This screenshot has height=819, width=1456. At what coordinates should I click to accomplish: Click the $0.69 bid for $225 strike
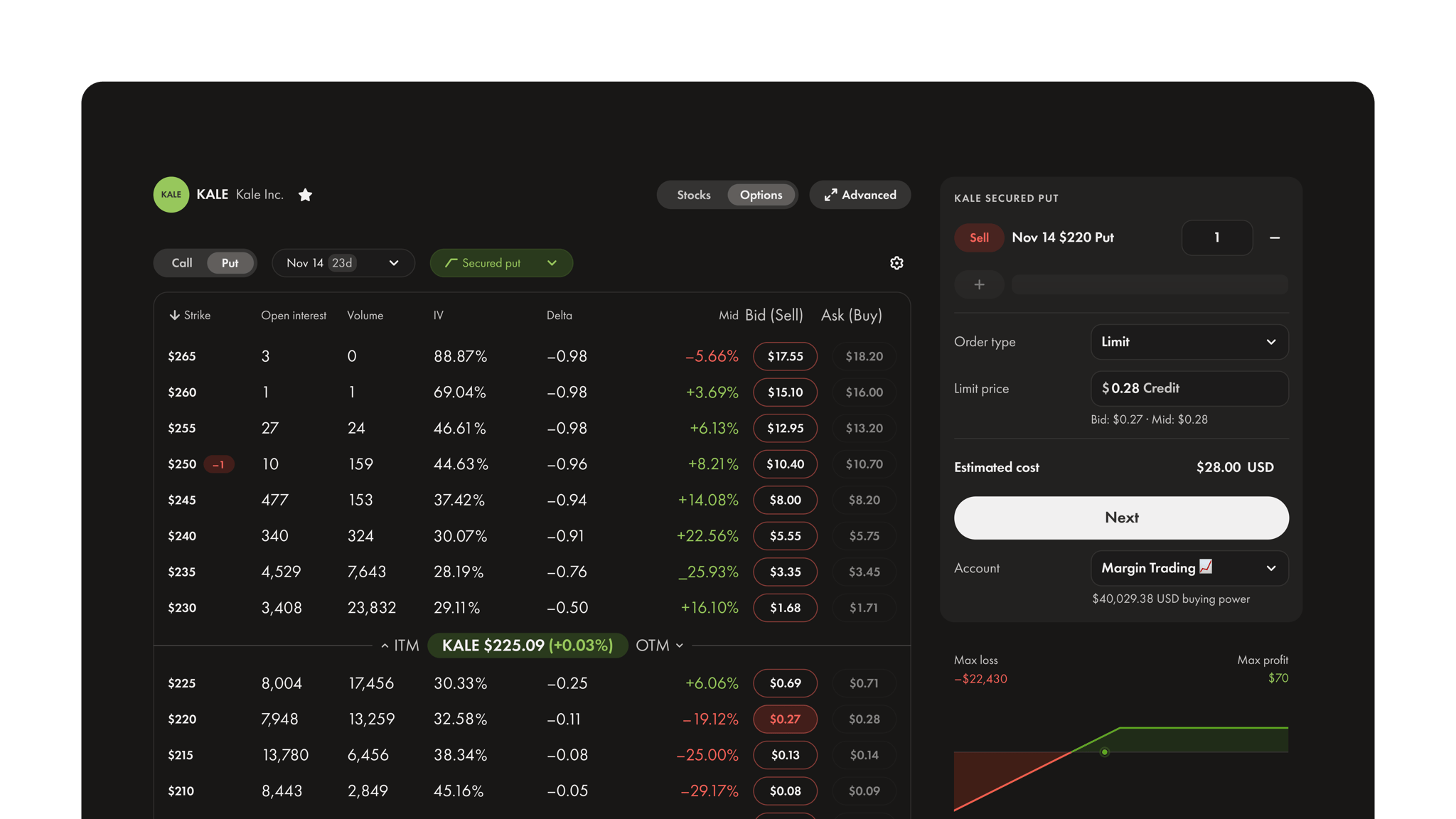[x=785, y=683]
